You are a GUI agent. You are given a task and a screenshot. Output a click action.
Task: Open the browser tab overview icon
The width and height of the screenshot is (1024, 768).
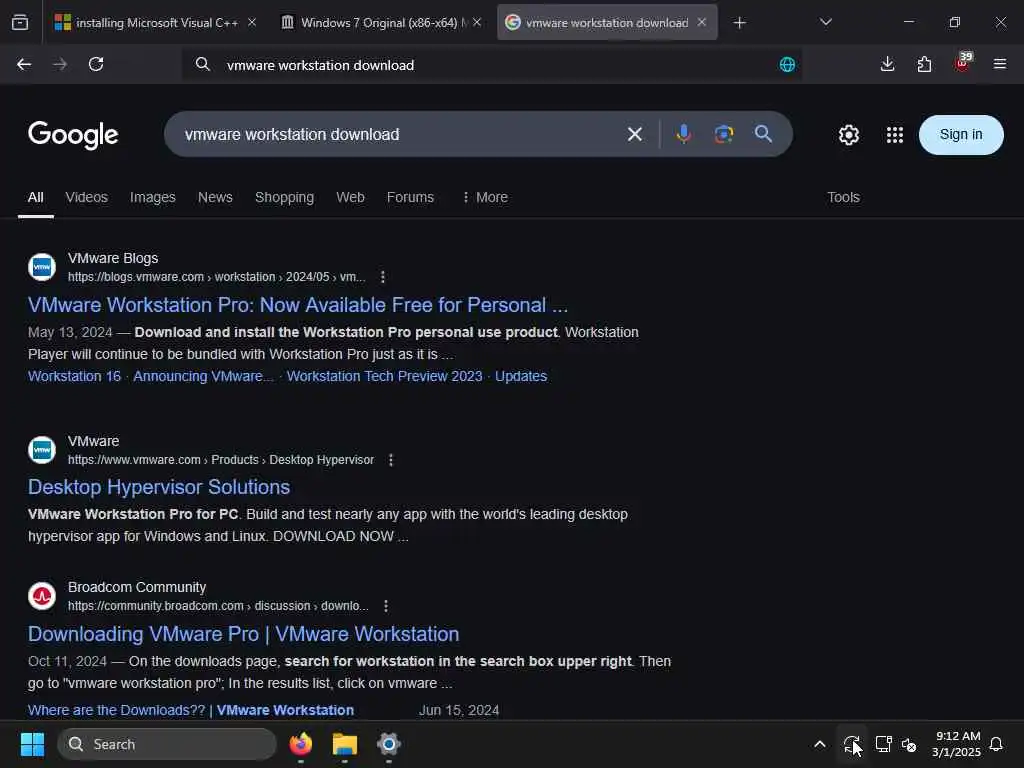tap(20, 23)
